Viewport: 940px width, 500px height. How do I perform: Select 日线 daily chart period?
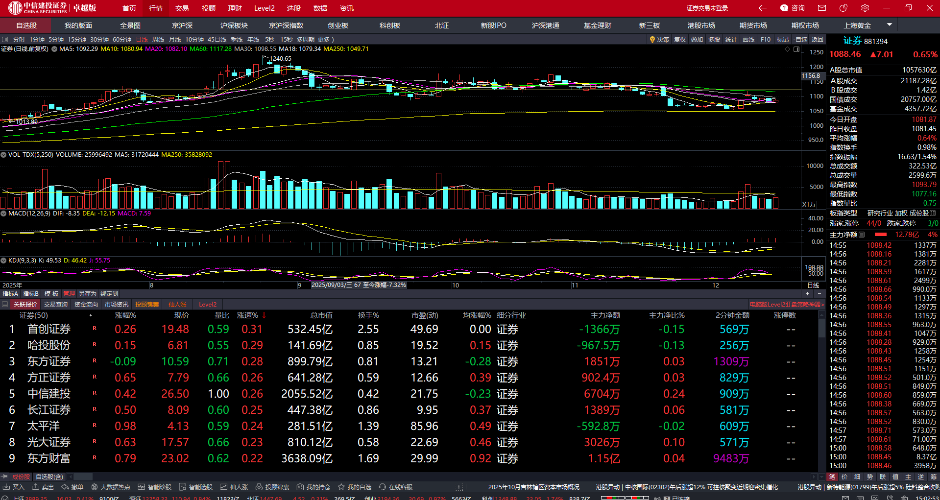(142, 40)
